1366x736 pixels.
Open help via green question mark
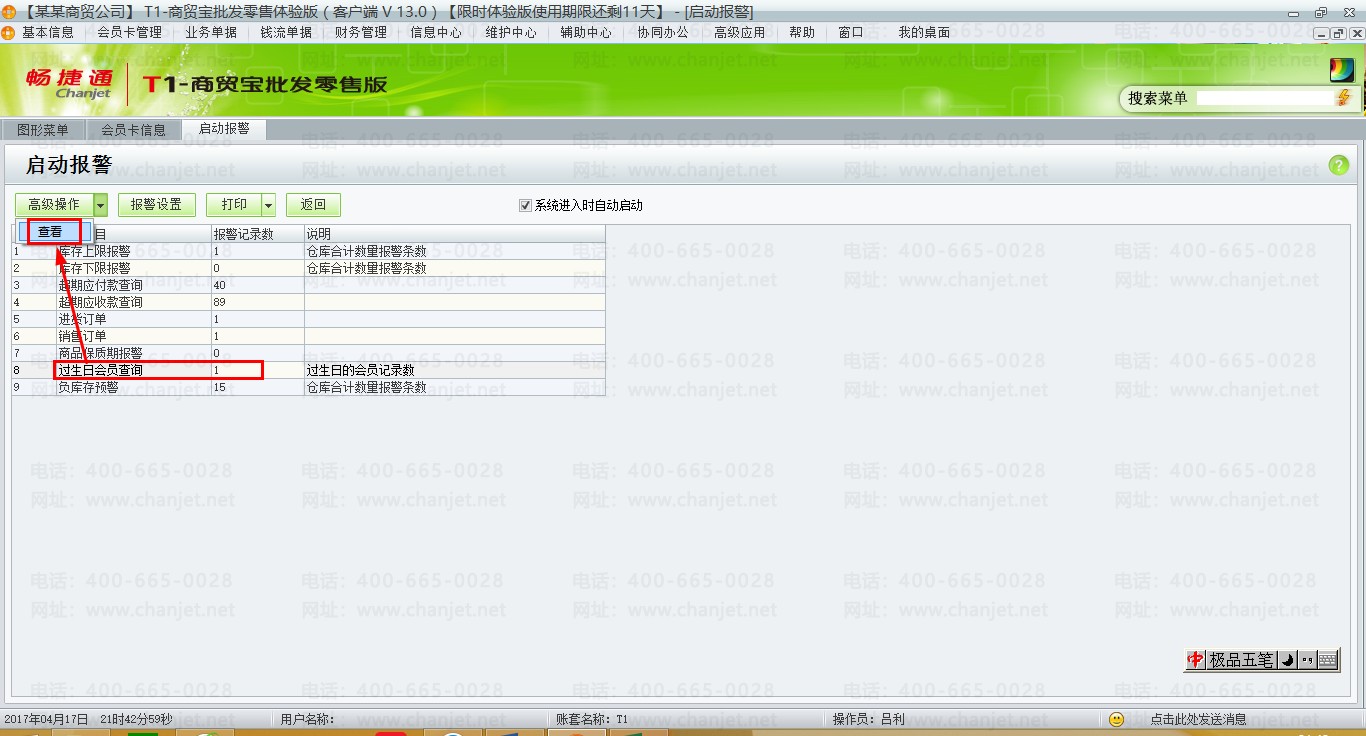click(x=1338, y=166)
